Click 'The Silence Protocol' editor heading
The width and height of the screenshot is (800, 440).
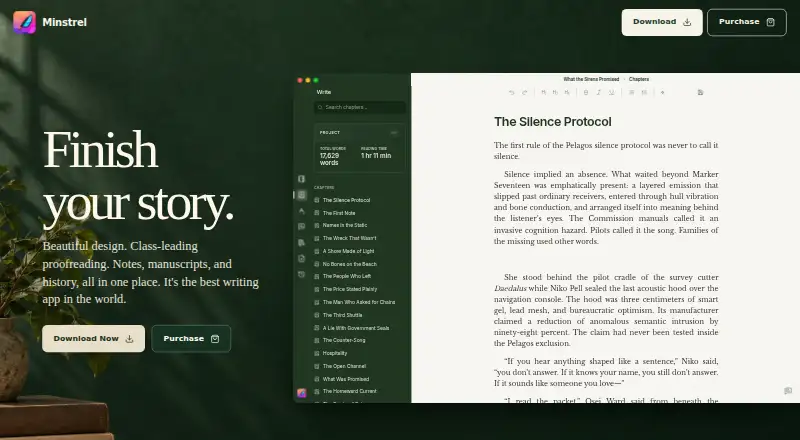tap(553, 122)
